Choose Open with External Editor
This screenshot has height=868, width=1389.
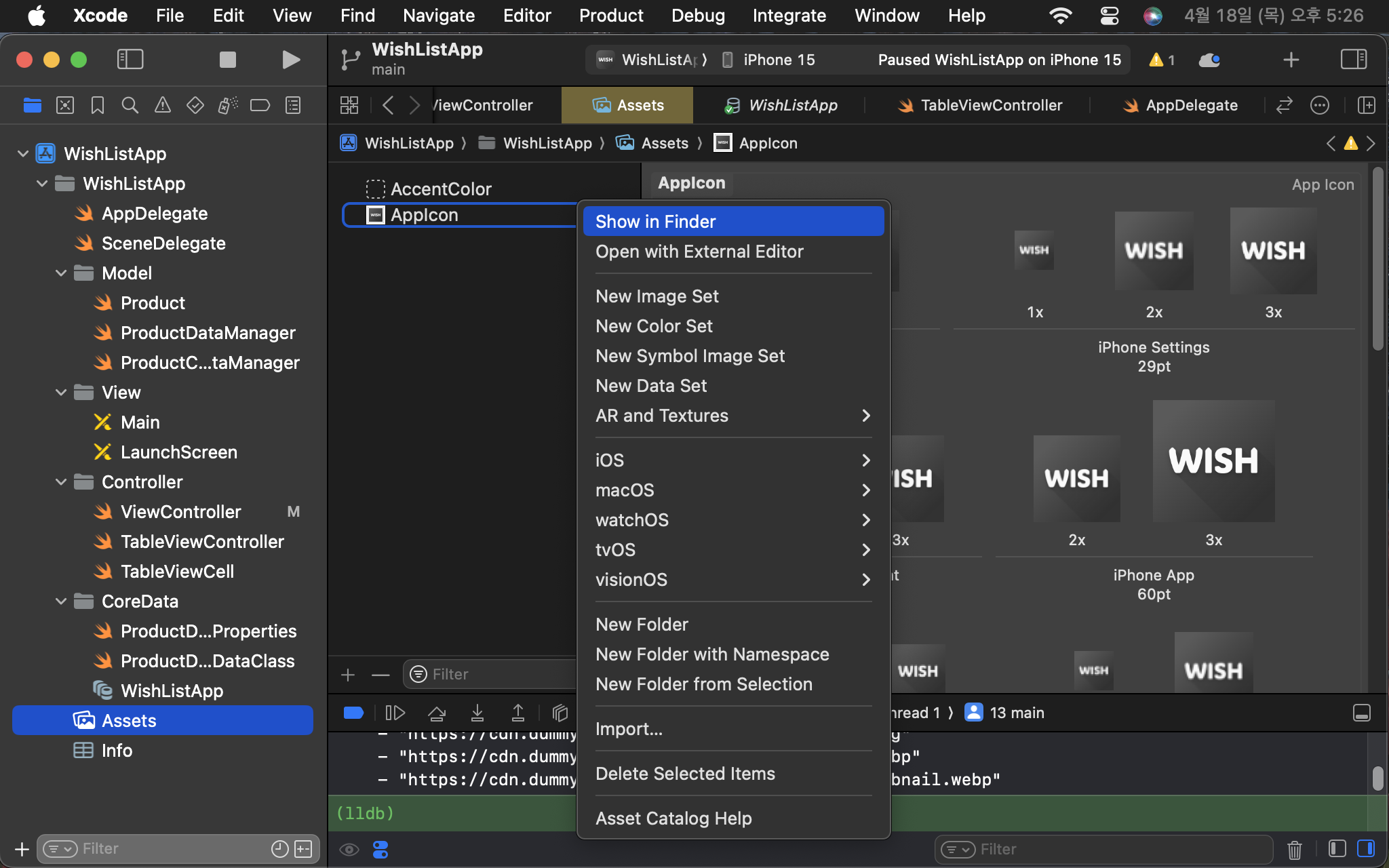click(x=733, y=252)
